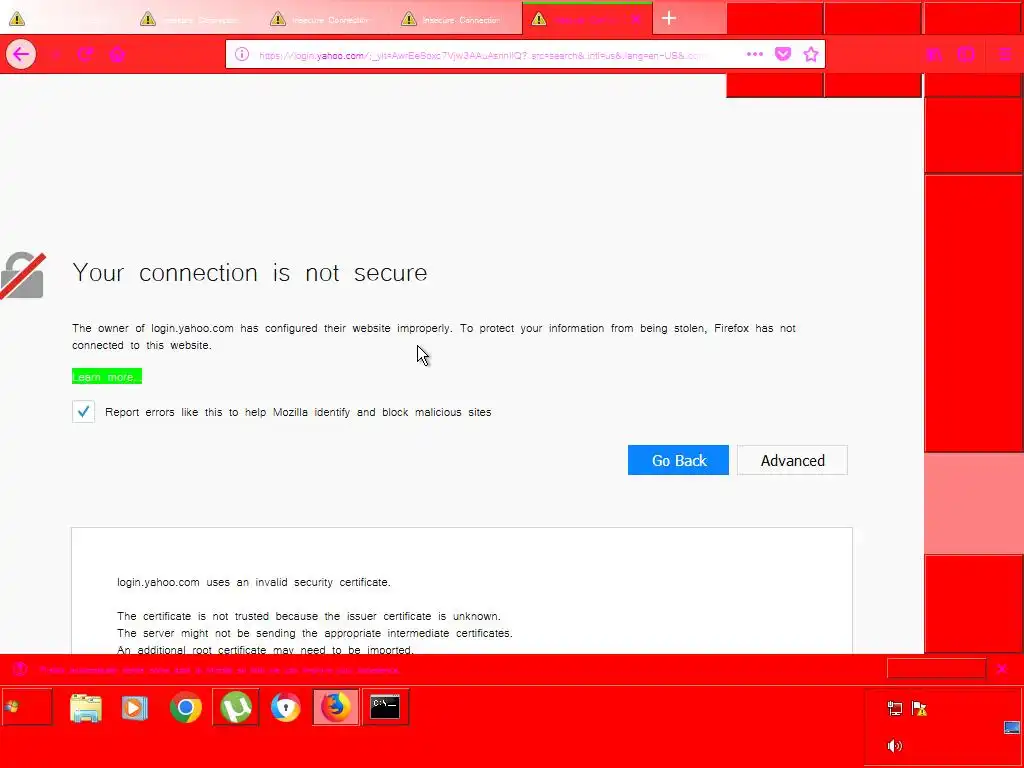Click the Firefox taskbar icon
This screenshot has width=1024, height=768.
(336, 707)
